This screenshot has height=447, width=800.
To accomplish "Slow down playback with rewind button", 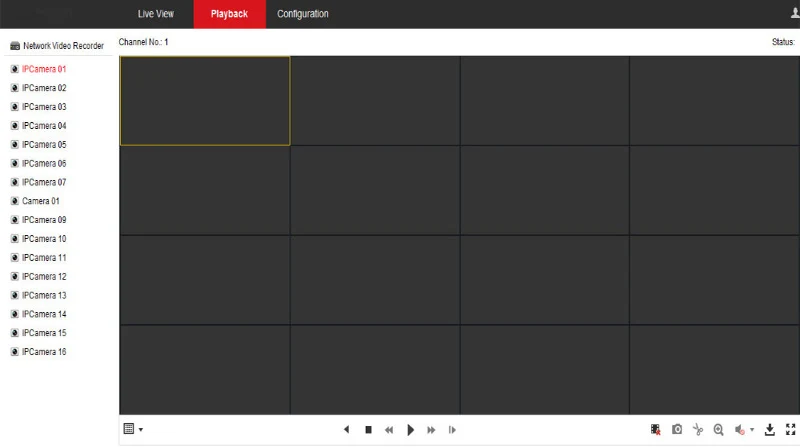I will [389, 430].
